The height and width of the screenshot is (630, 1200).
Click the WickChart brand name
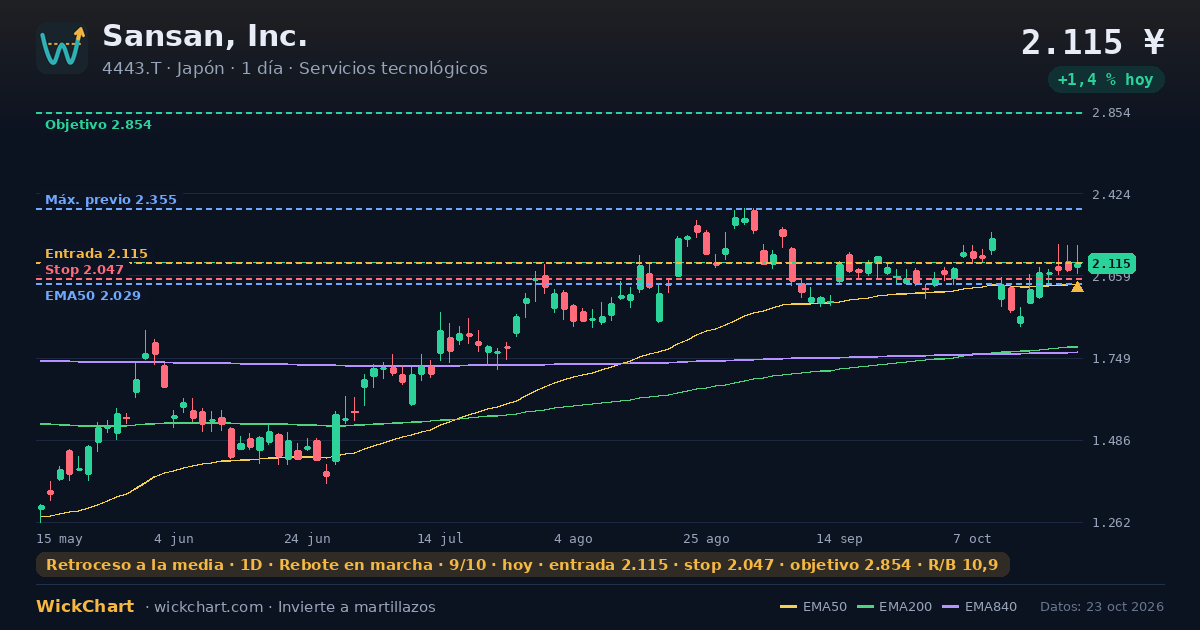[x=85, y=607]
